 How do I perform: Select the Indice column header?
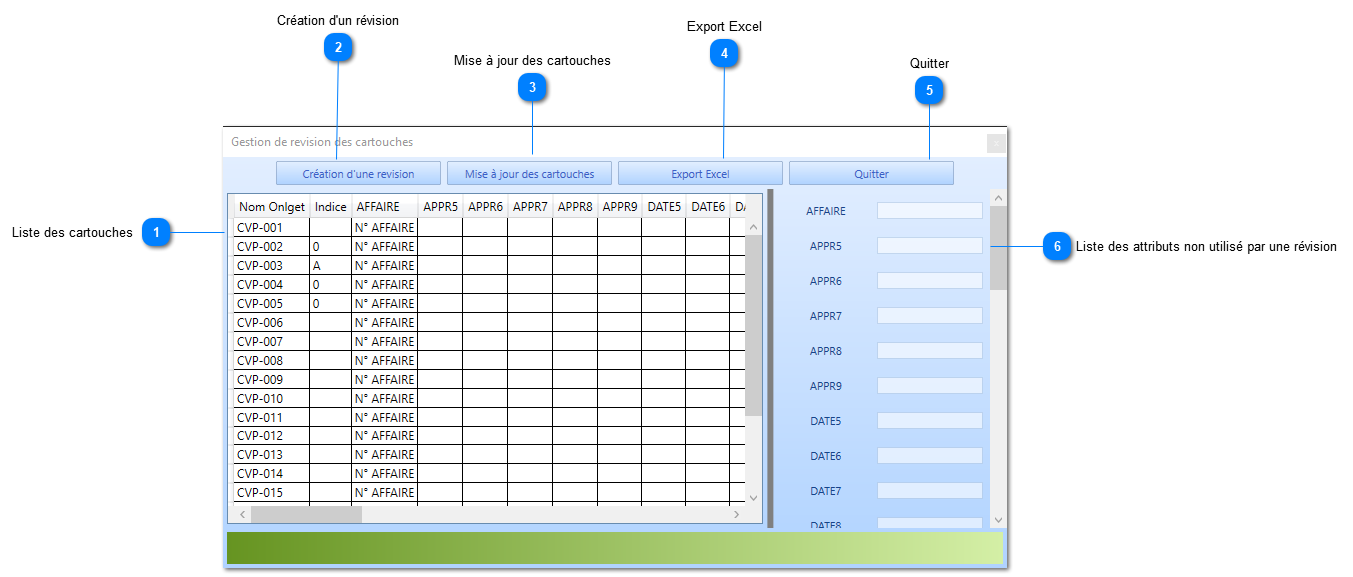[x=331, y=207]
